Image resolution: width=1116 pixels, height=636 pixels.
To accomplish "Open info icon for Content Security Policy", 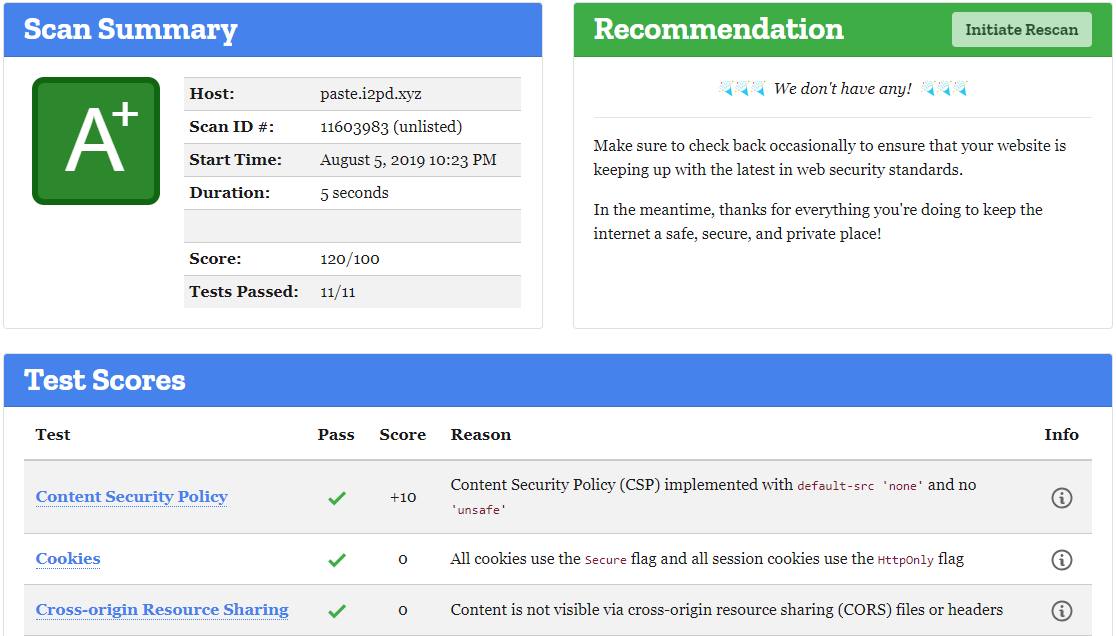I will pos(1062,497).
